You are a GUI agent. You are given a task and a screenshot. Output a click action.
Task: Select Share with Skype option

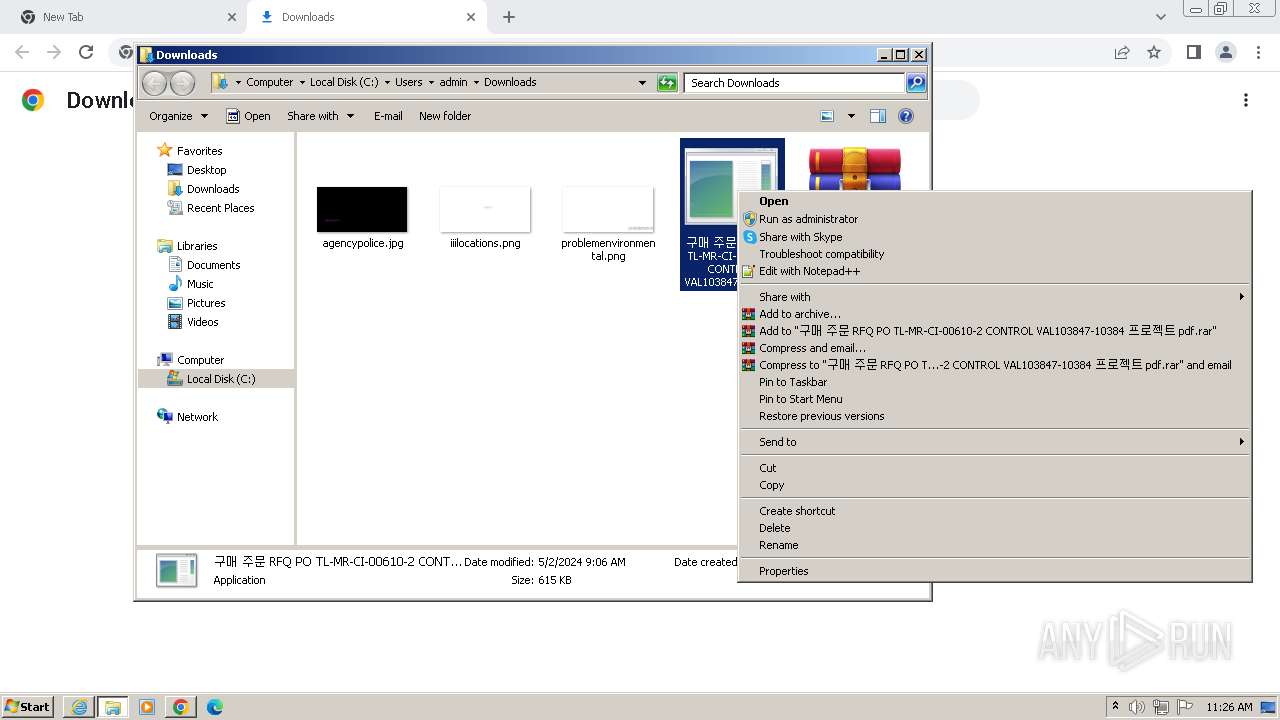(x=800, y=237)
